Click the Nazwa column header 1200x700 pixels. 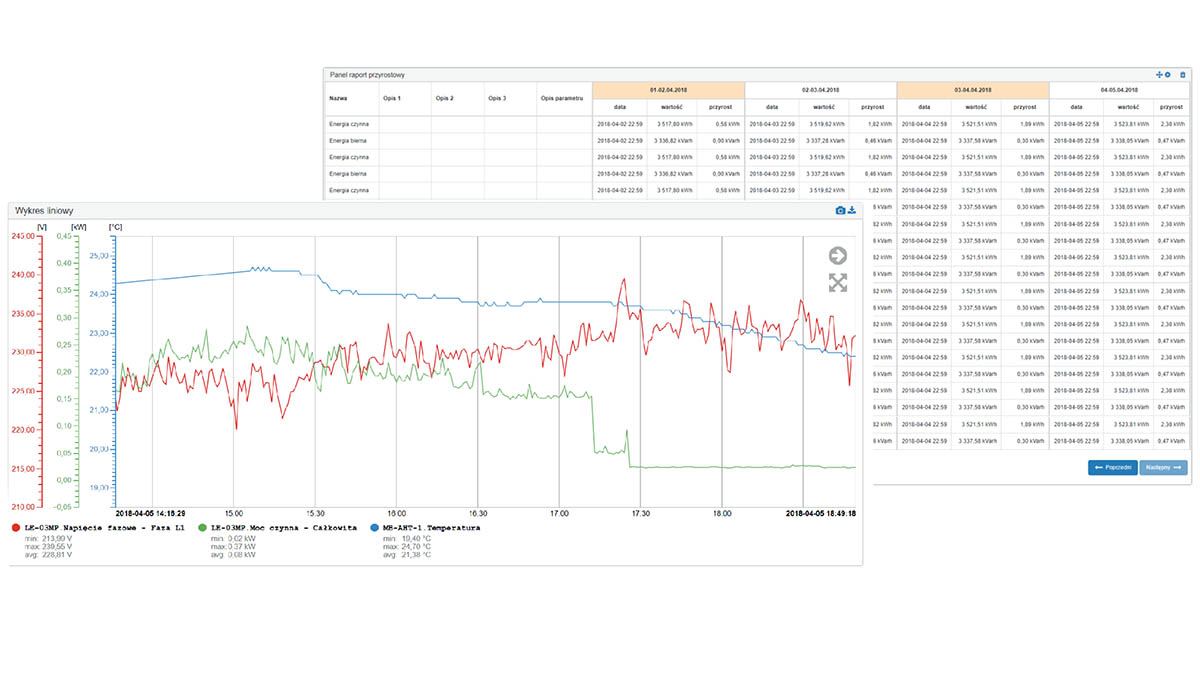[338, 98]
